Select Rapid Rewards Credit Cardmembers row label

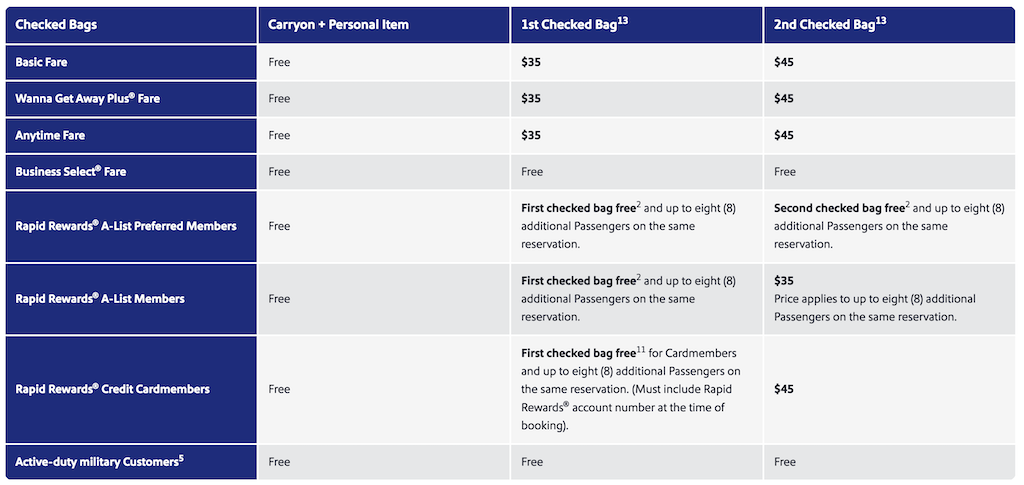point(112,389)
